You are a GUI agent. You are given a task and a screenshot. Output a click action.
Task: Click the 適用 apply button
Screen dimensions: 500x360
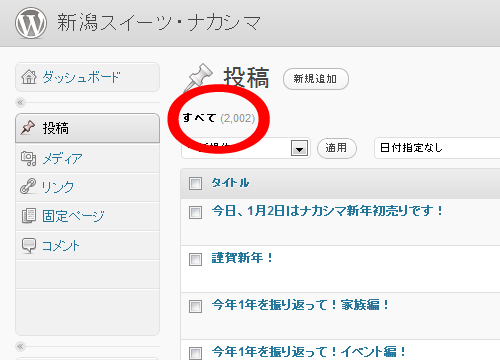point(336,148)
